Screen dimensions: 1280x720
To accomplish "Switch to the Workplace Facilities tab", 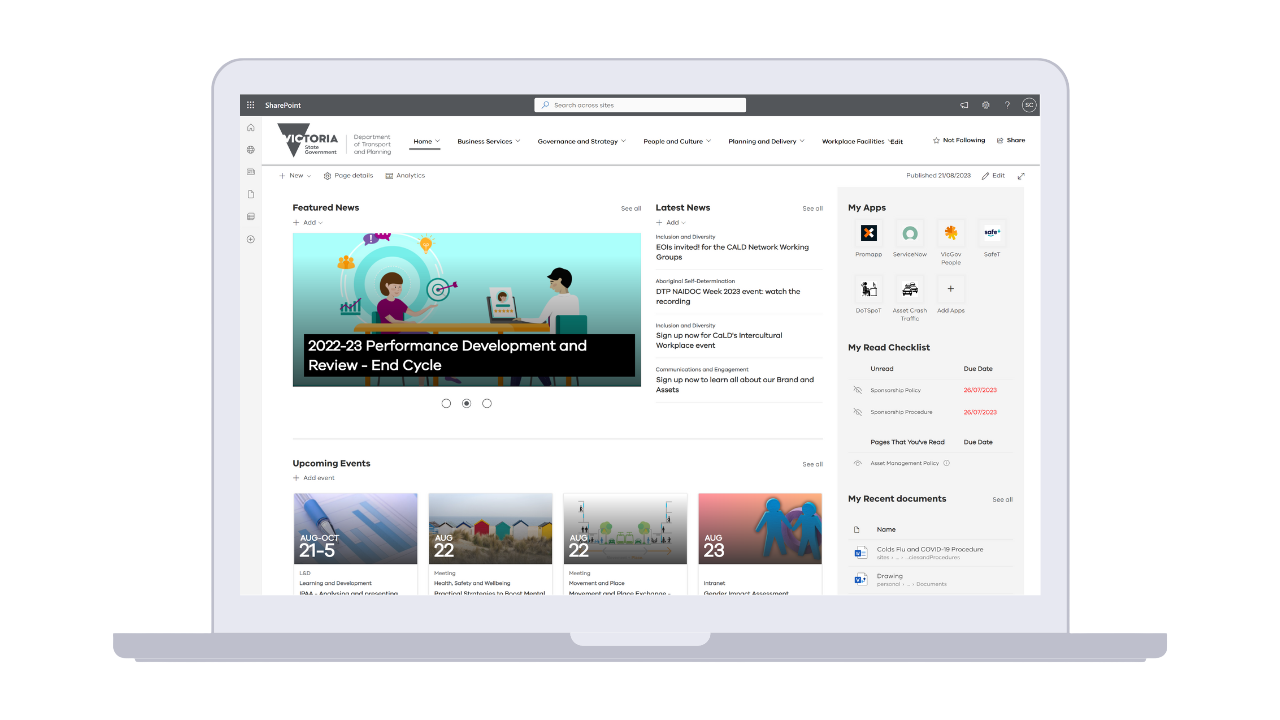I will 854,141.
